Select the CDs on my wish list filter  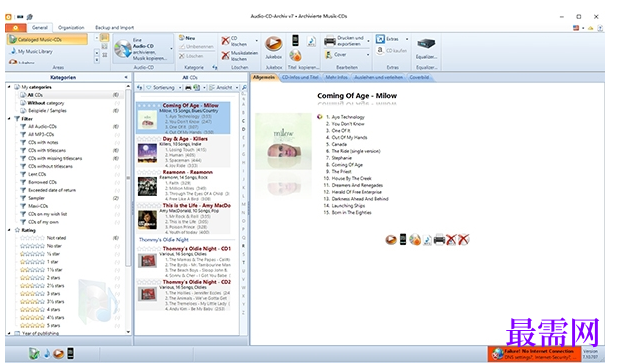48,214
